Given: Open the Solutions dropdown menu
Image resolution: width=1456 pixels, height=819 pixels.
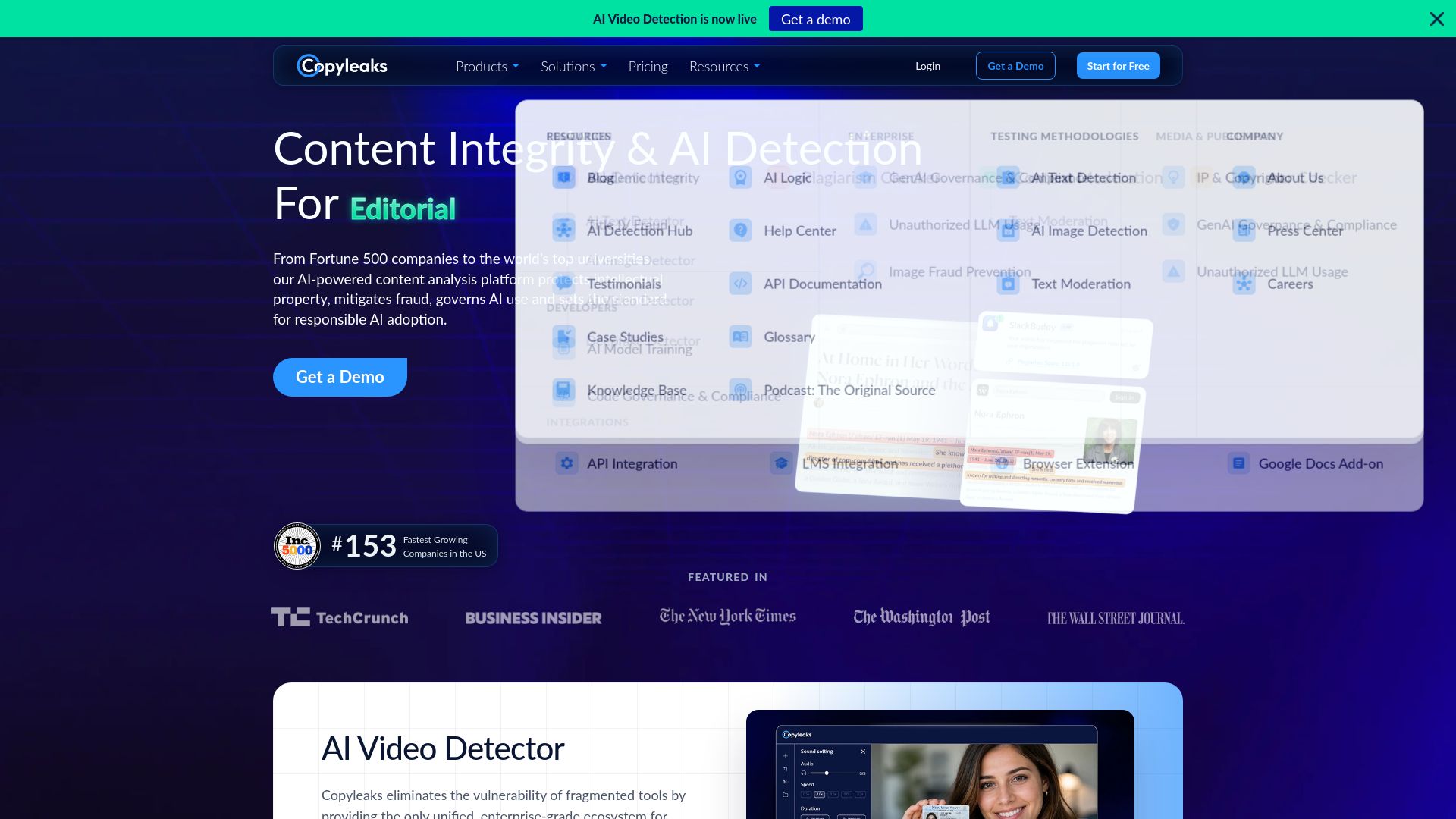Looking at the screenshot, I should tap(573, 67).
